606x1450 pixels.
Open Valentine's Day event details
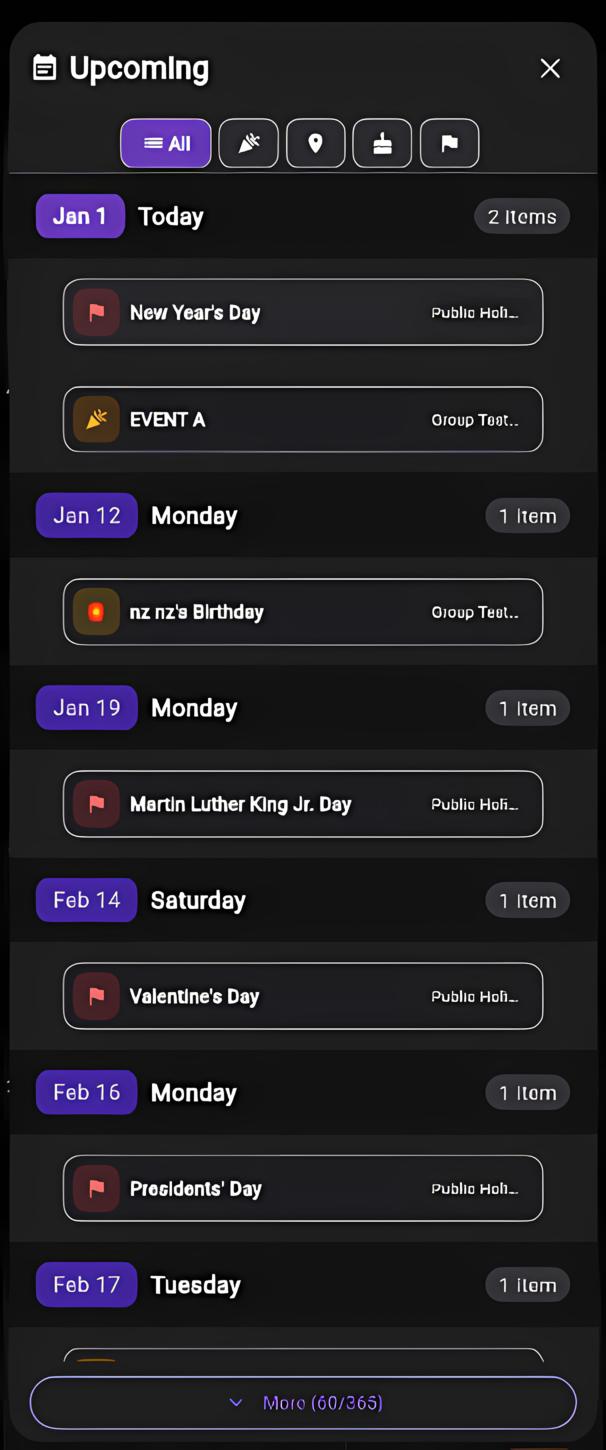[x=303, y=996]
